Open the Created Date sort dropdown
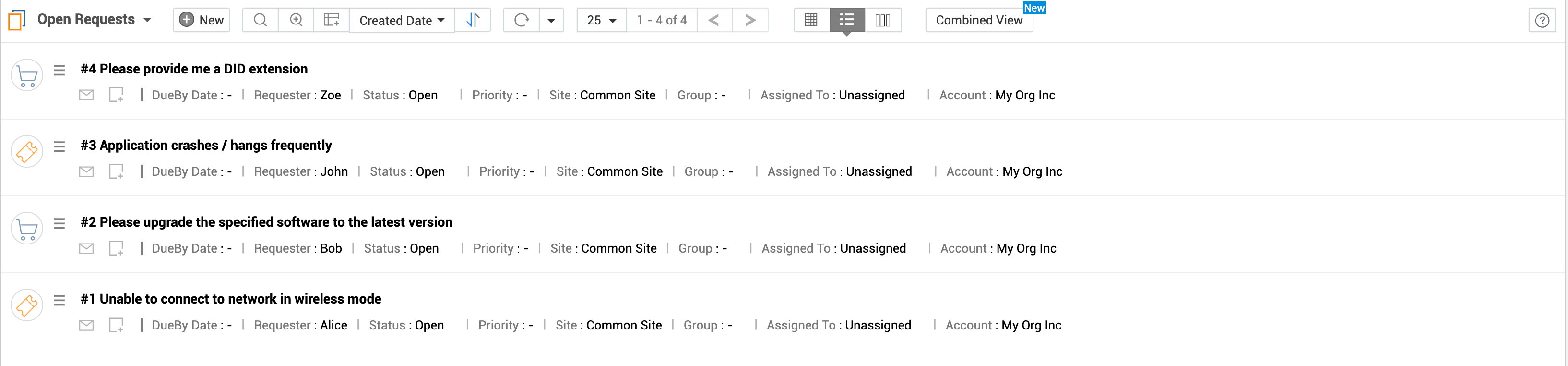Image resolution: width=1568 pixels, height=366 pixels. coord(402,20)
